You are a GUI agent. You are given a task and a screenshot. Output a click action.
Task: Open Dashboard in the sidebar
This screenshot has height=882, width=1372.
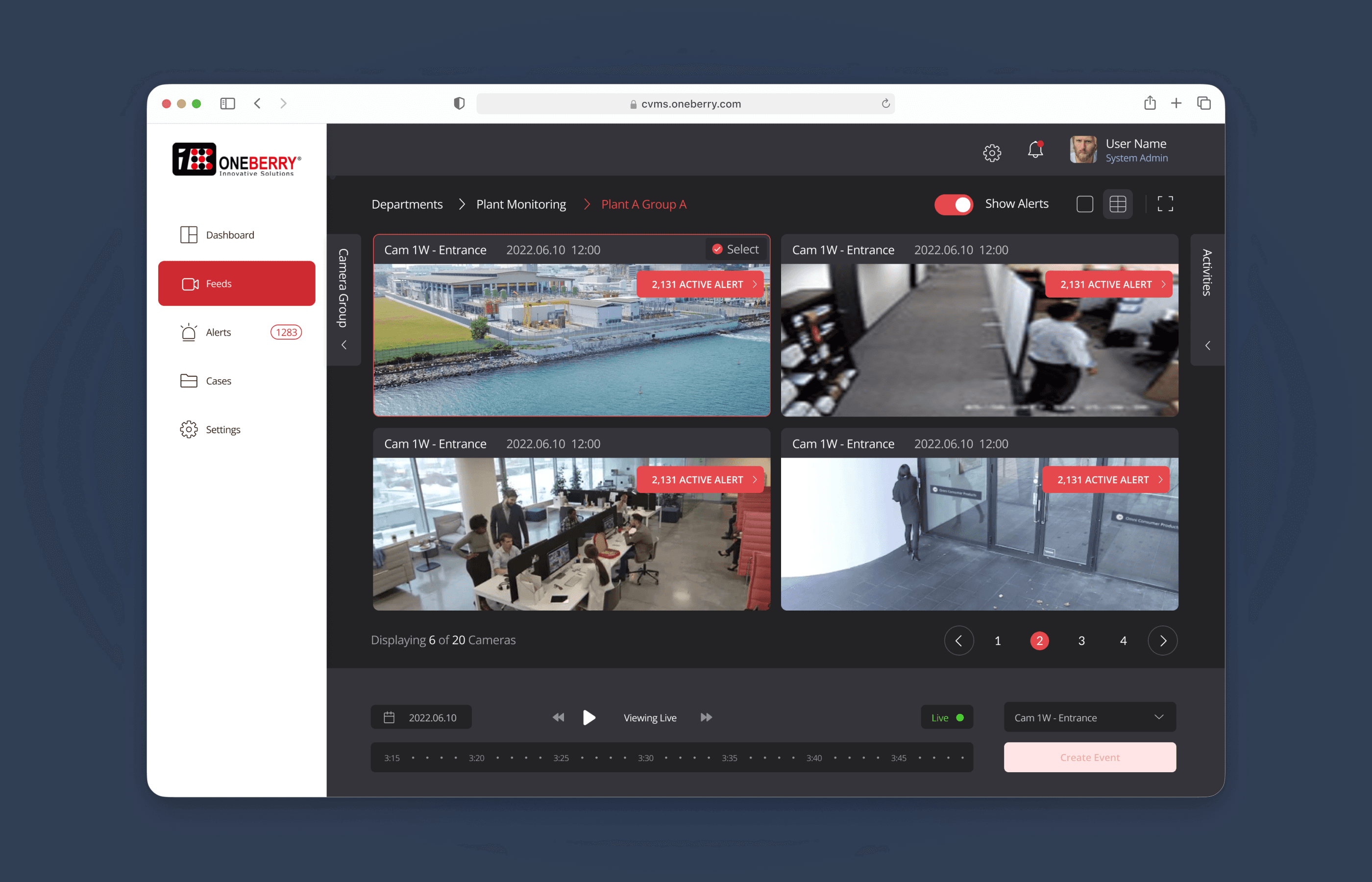pyautogui.click(x=237, y=235)
